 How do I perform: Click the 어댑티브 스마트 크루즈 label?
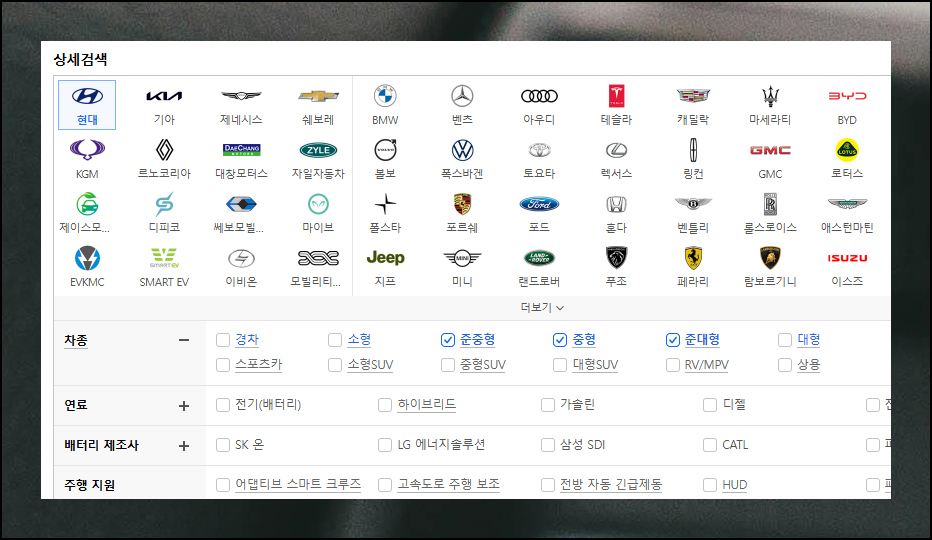pyautogui.click(x=298, y=484)
